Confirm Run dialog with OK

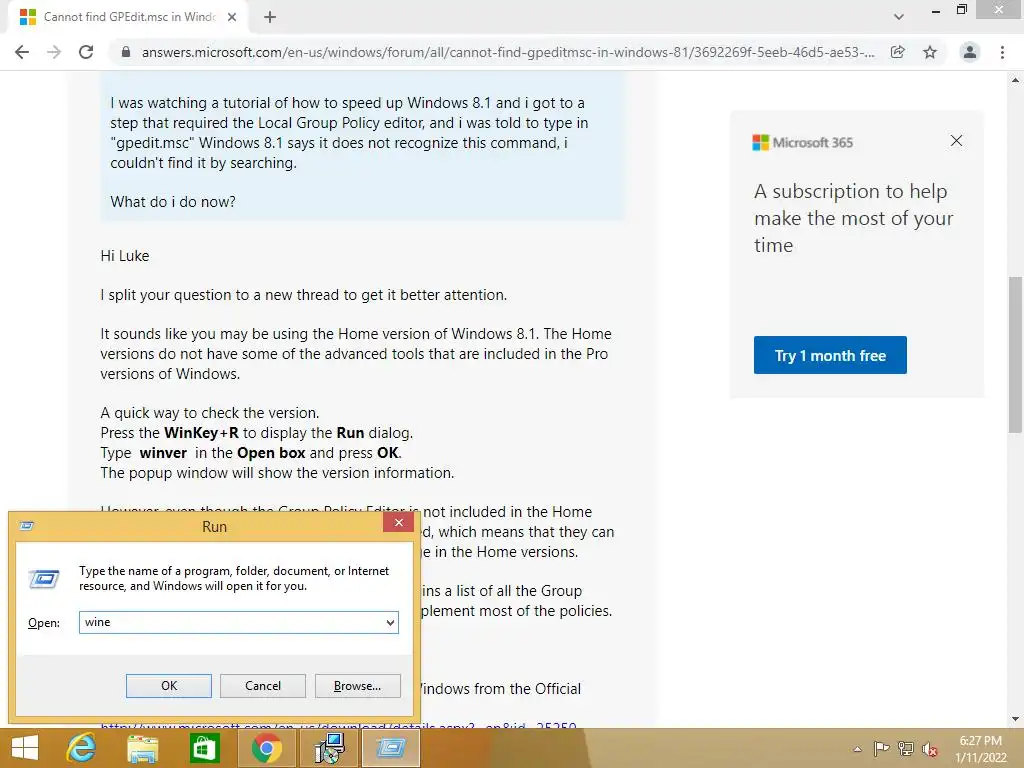point(168,686)
